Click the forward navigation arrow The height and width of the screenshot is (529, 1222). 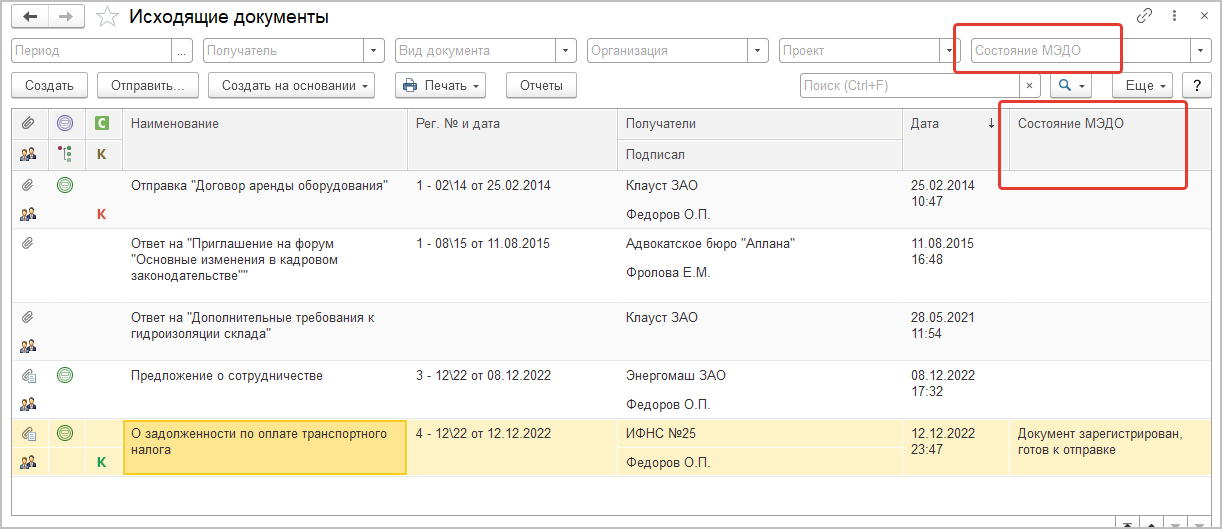click(66, 17)
